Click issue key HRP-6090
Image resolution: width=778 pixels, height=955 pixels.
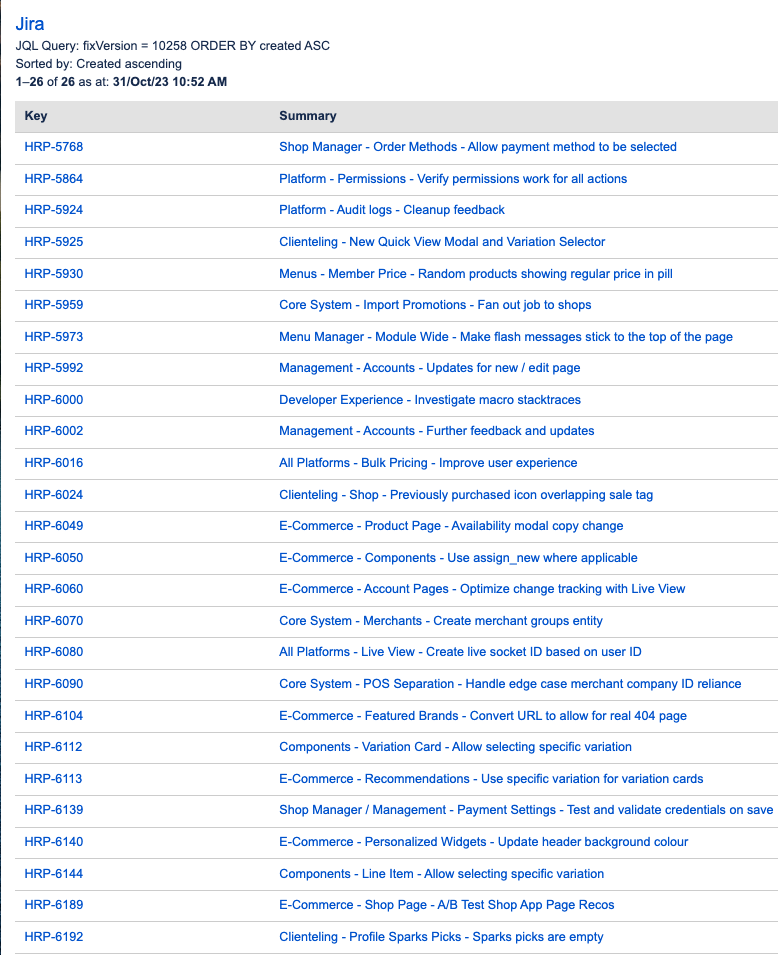click(54, 684)
